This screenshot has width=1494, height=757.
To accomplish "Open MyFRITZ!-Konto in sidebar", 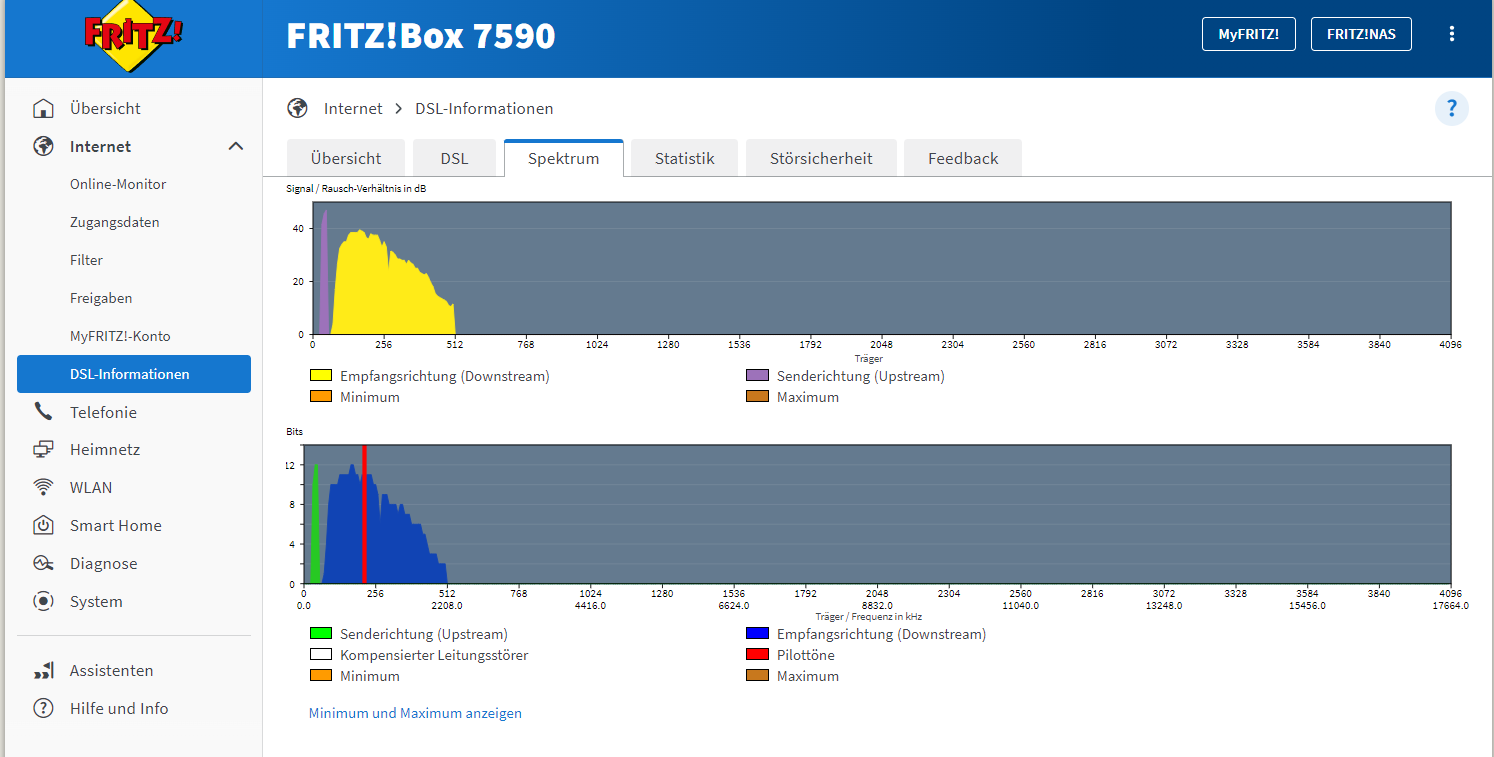I will [x=120, y=336].
